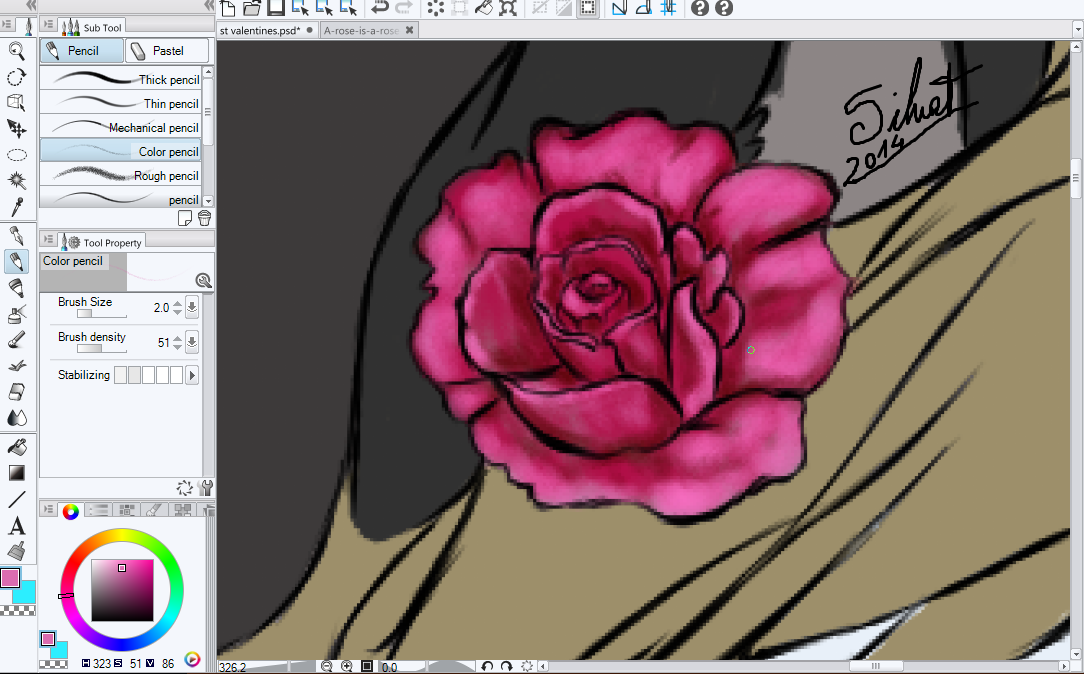This screenshot has width=1084, height=678.
Task: Select the Airbrush tool
Action: pos(17,314)
